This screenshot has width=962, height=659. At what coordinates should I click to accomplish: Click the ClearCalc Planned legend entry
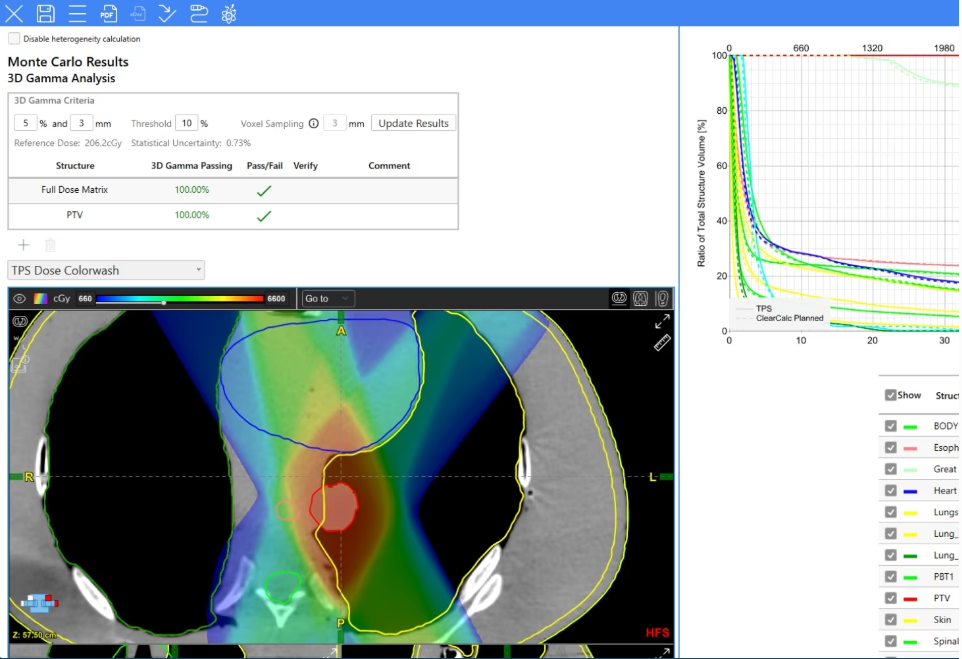coord(779,318)
